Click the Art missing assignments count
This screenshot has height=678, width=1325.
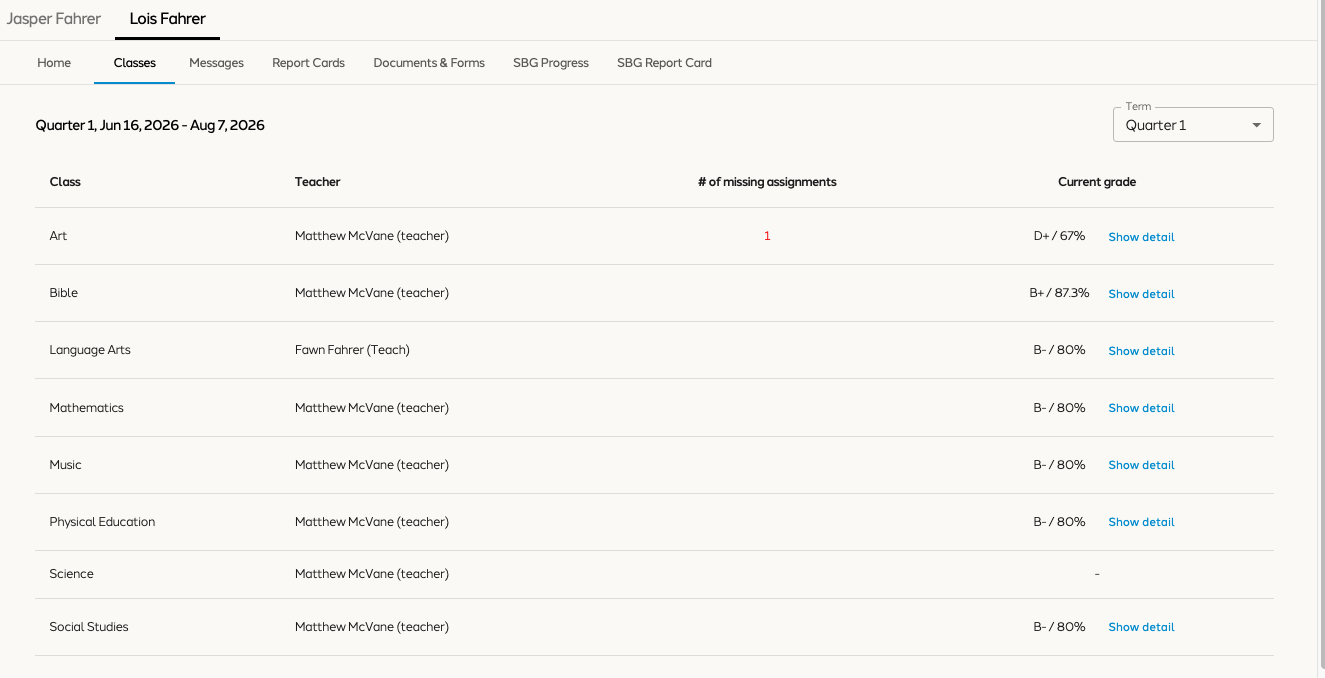(767, 236)
